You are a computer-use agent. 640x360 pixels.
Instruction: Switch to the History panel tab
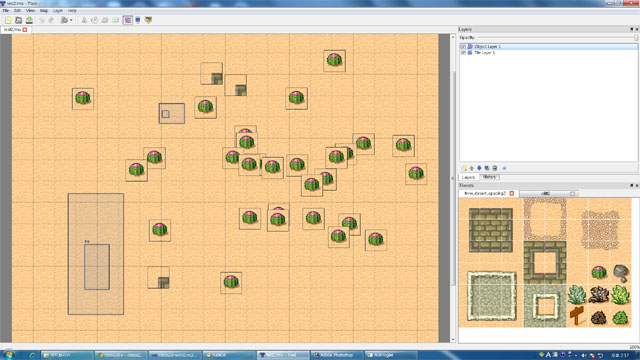[x=489, y=177]
